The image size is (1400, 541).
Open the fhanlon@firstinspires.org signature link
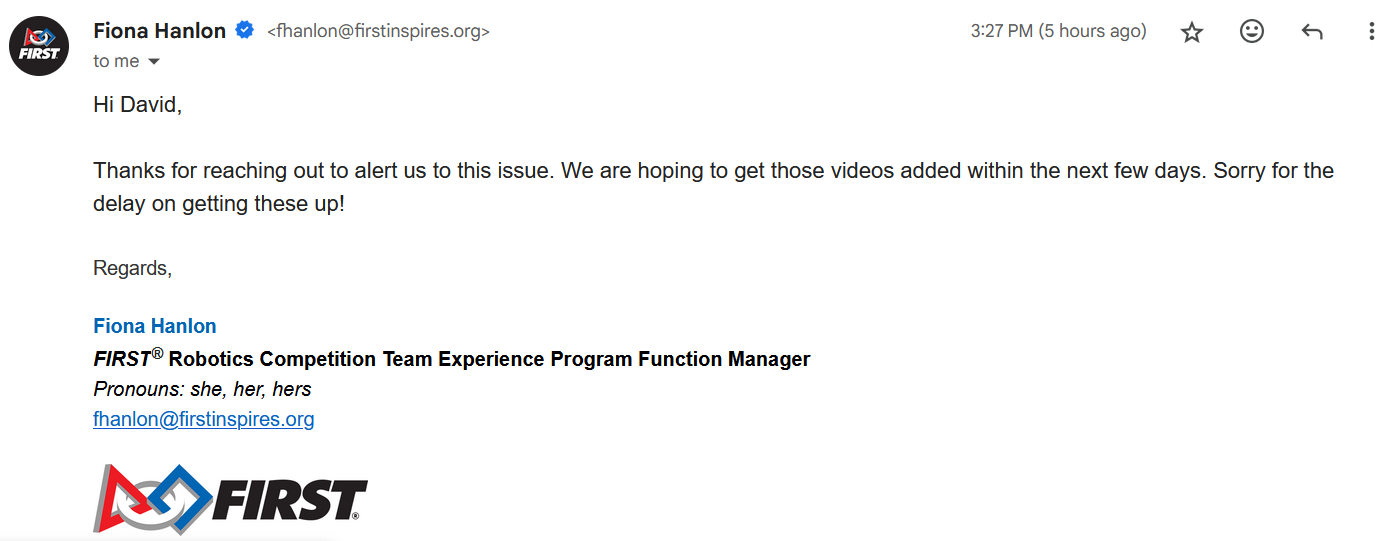click(x=204, y=419)
